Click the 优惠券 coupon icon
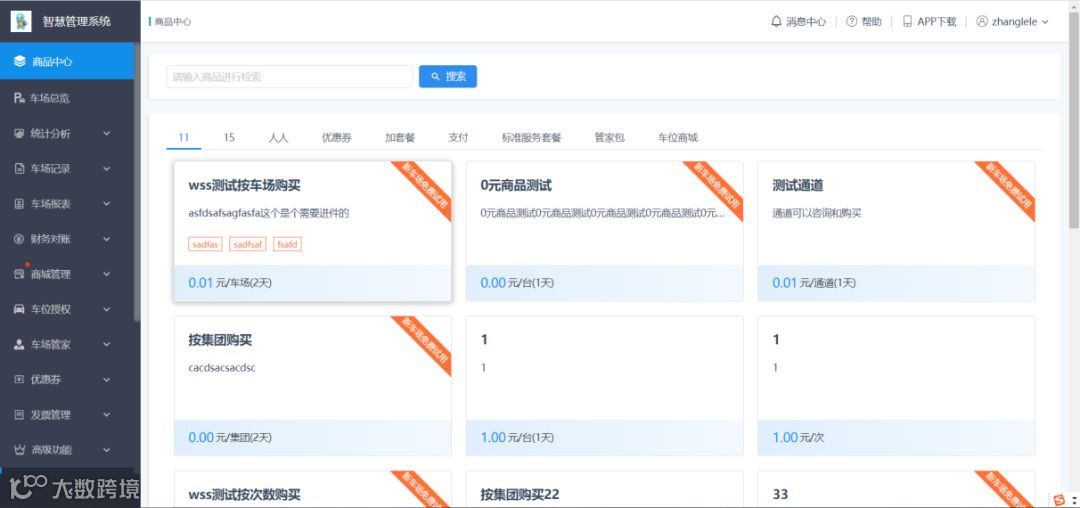Screen dimensions: 1080x508 [x=19, y=379]
